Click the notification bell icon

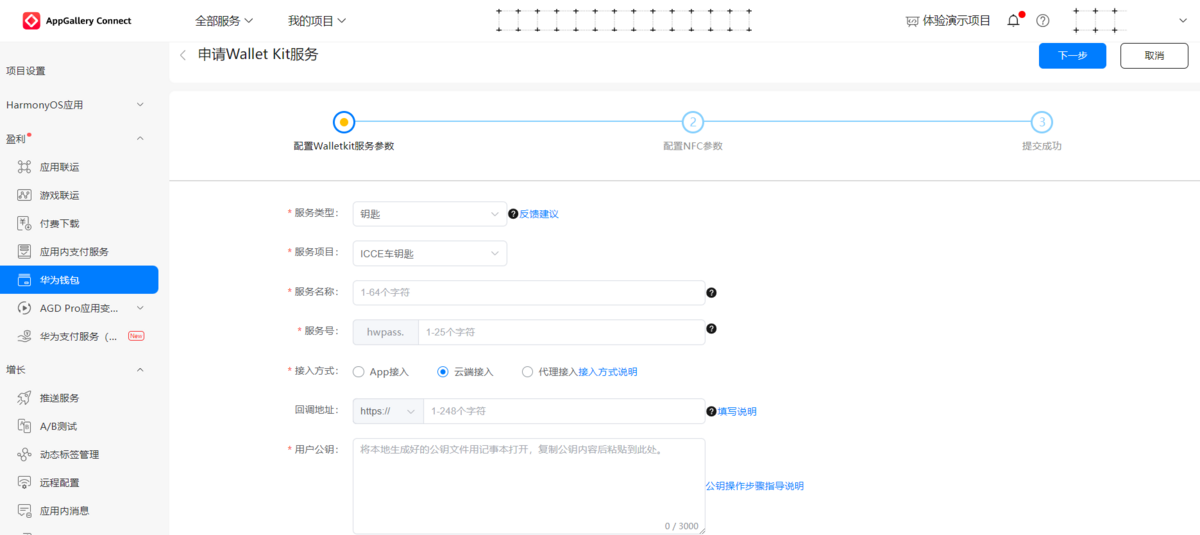pos(1014,21)
